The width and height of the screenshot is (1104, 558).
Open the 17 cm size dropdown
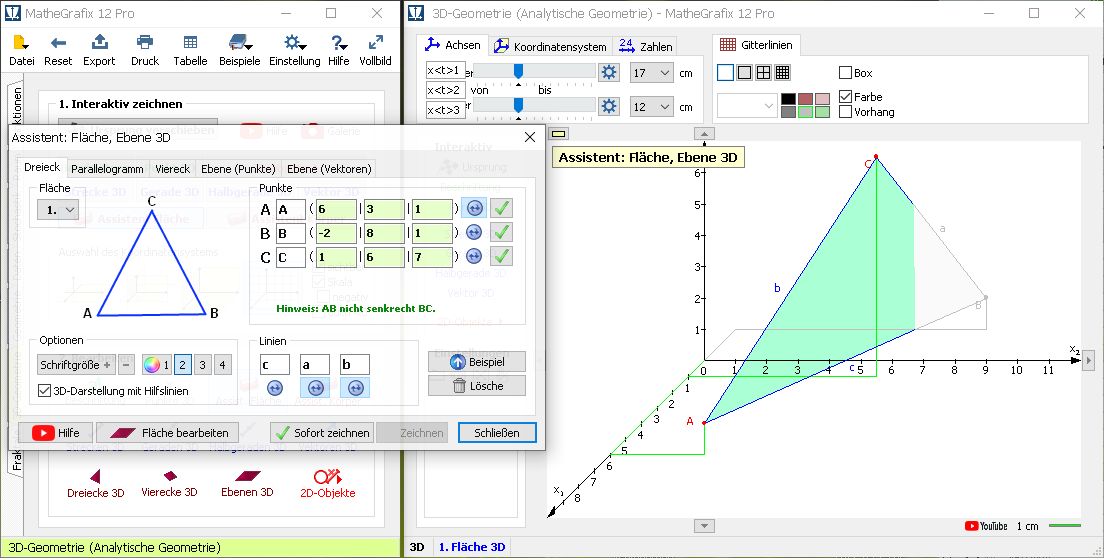(652, 72)
